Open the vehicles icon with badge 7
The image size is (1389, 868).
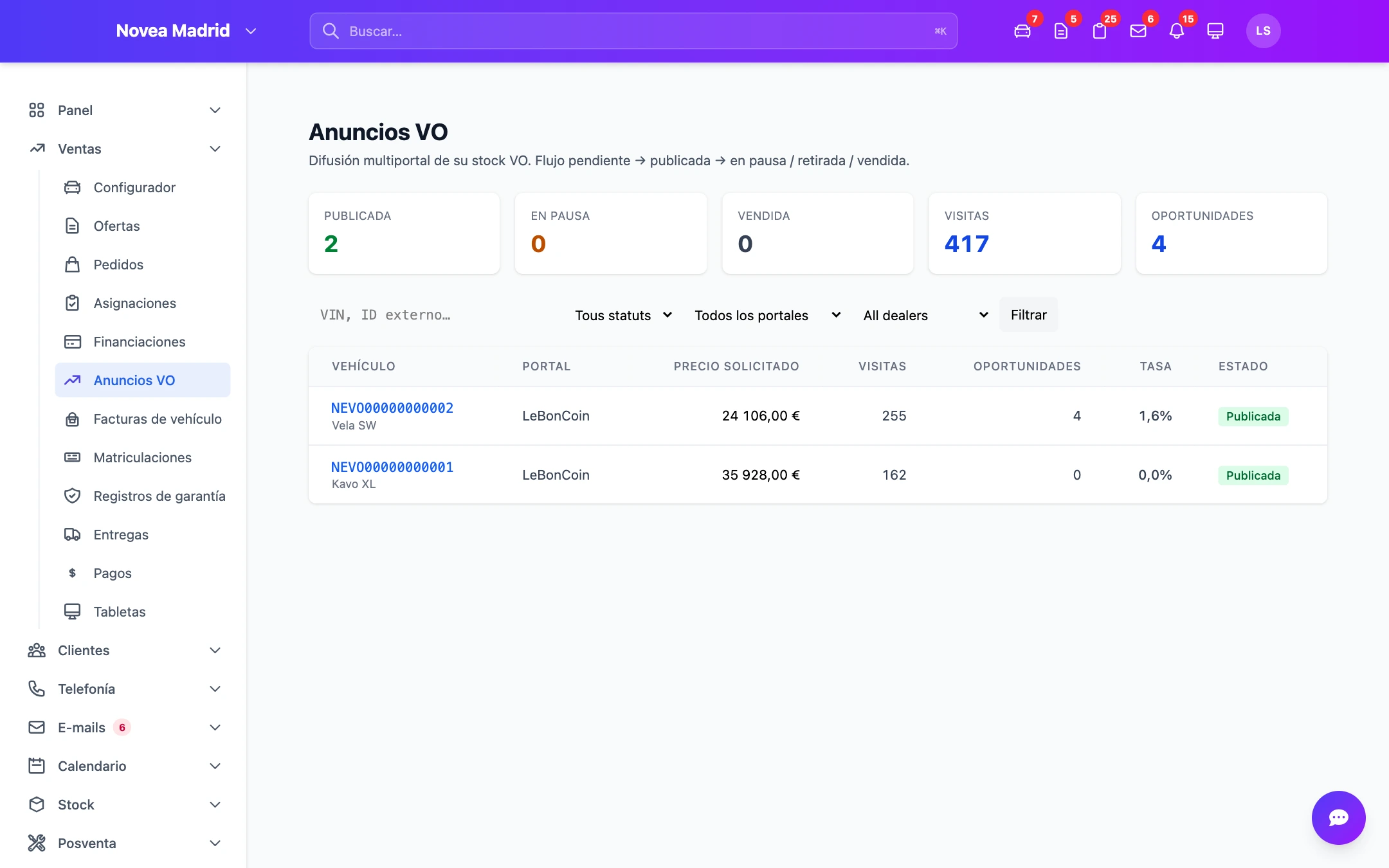coord(1022,31)
